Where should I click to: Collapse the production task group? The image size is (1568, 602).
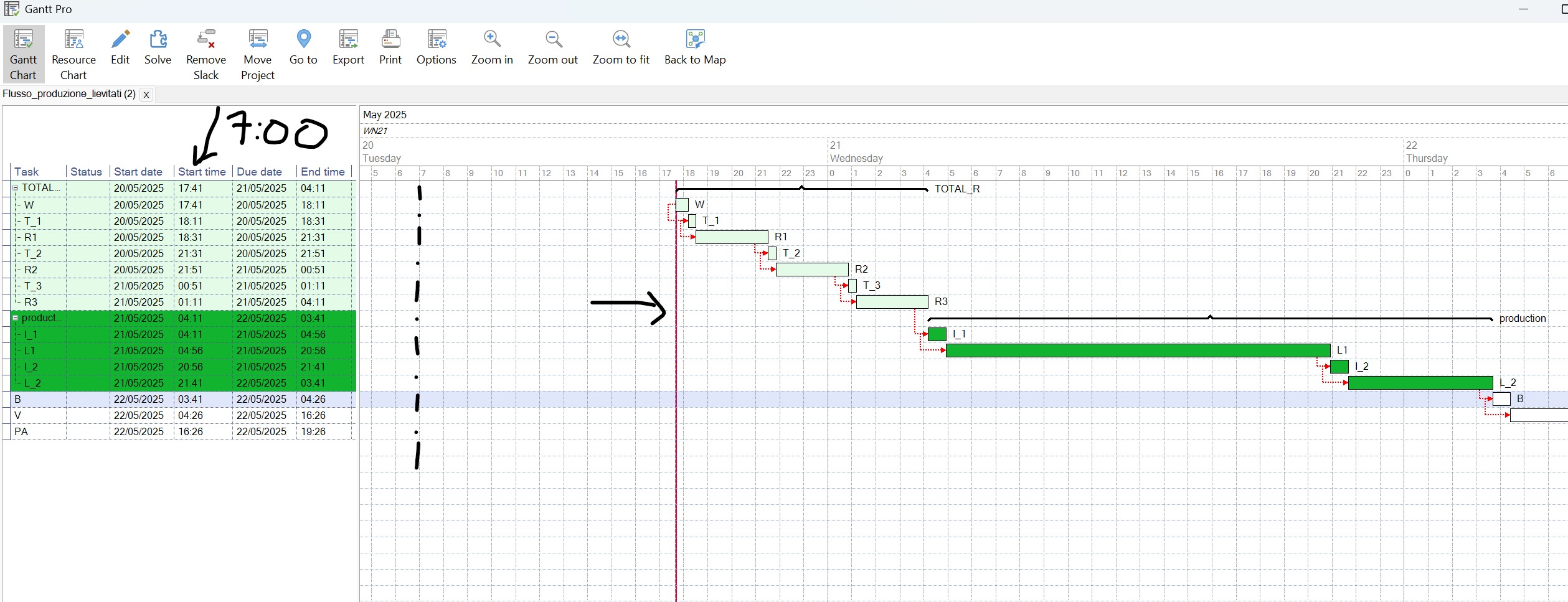[x=16, y=318]
